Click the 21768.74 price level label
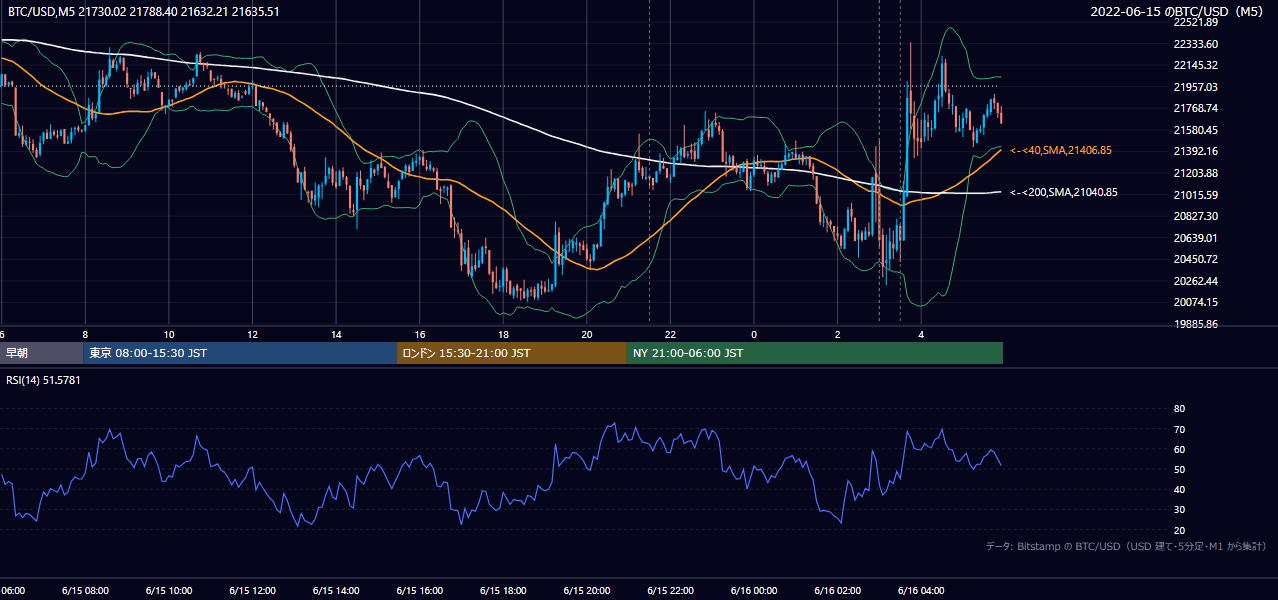 [1196, 108]
